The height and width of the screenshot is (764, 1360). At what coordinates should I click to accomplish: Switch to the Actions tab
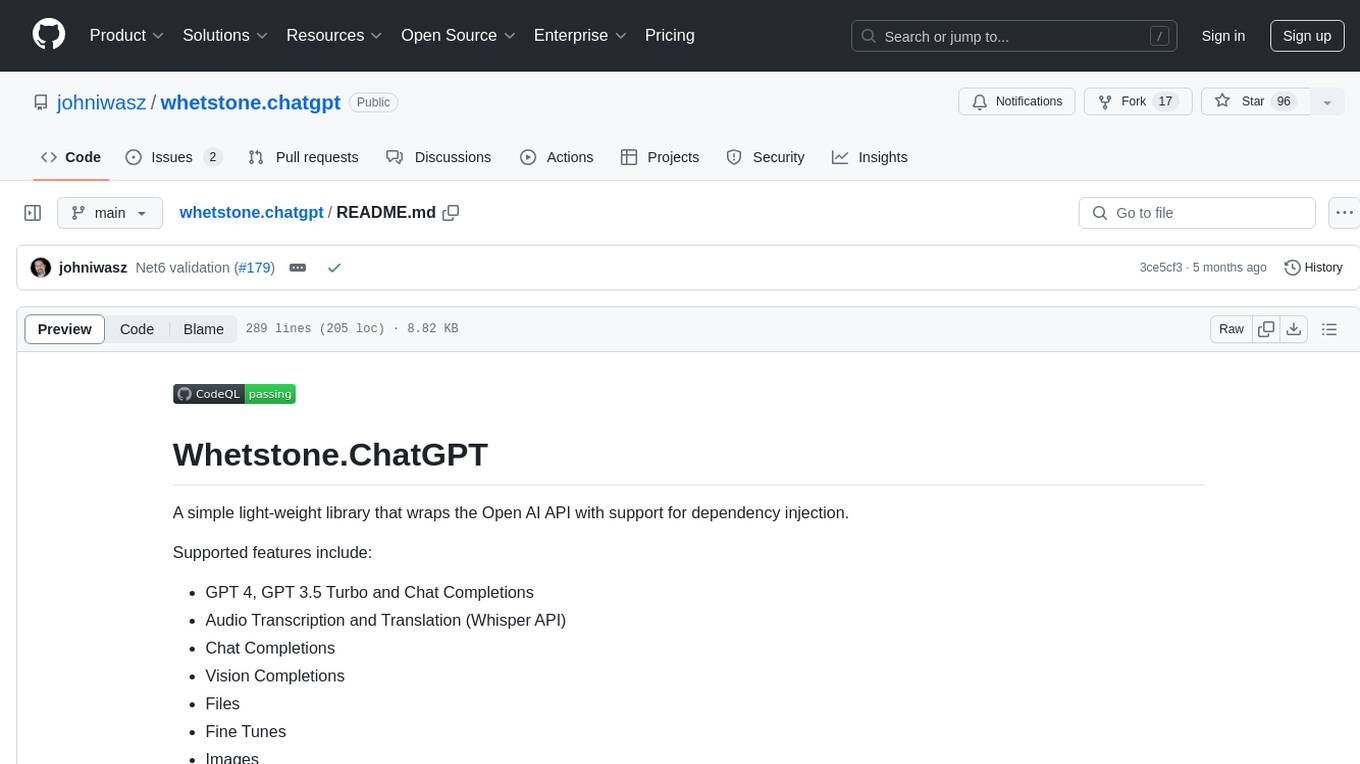point(557,157)
